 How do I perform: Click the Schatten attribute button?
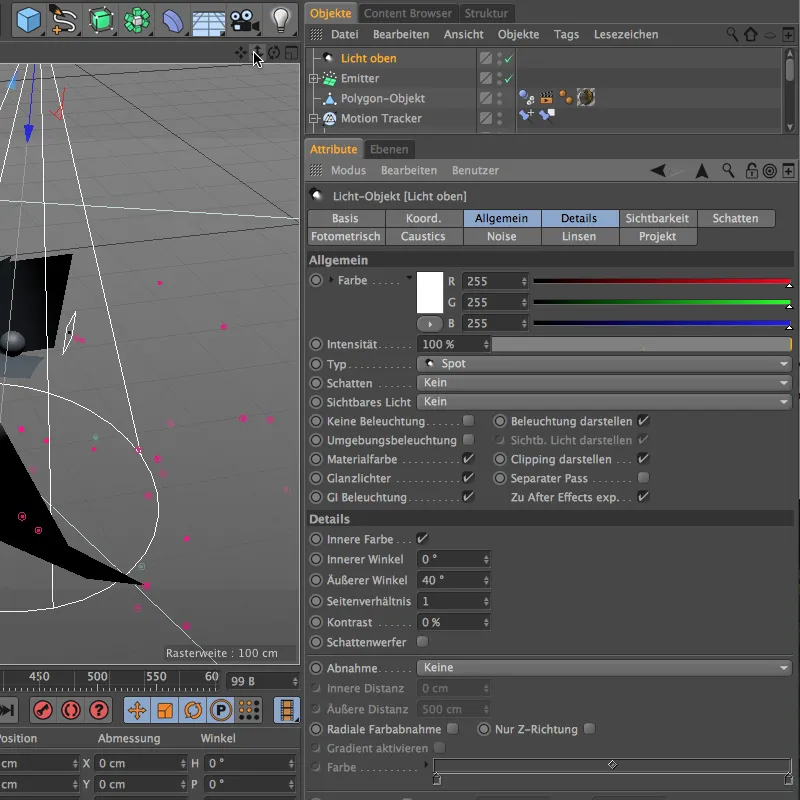735,218
